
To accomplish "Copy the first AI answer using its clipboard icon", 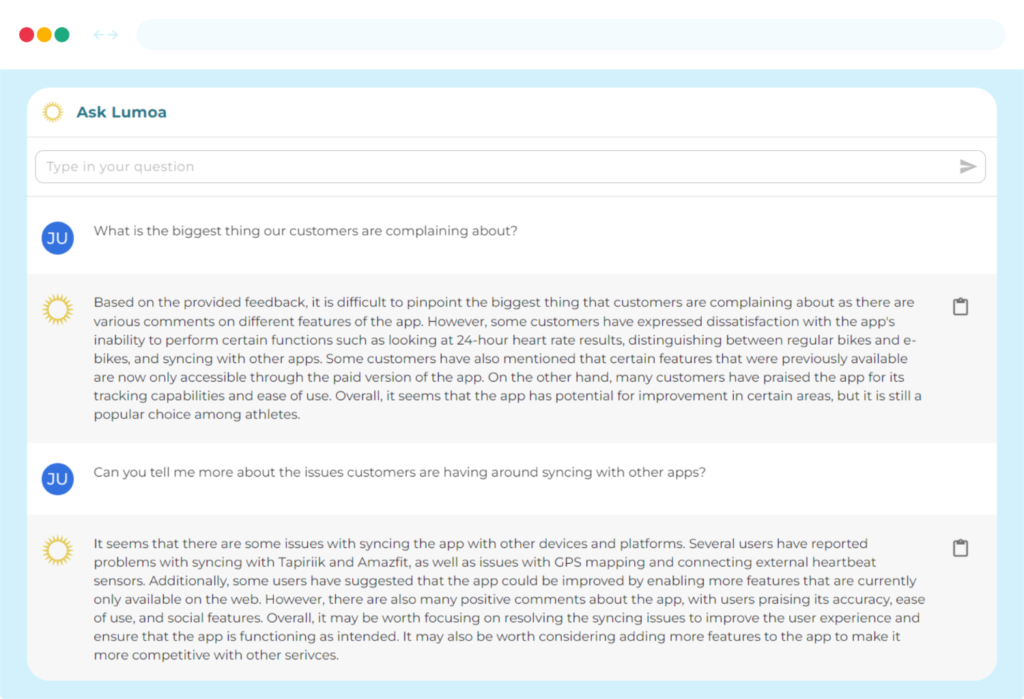I will coord(960,307).
